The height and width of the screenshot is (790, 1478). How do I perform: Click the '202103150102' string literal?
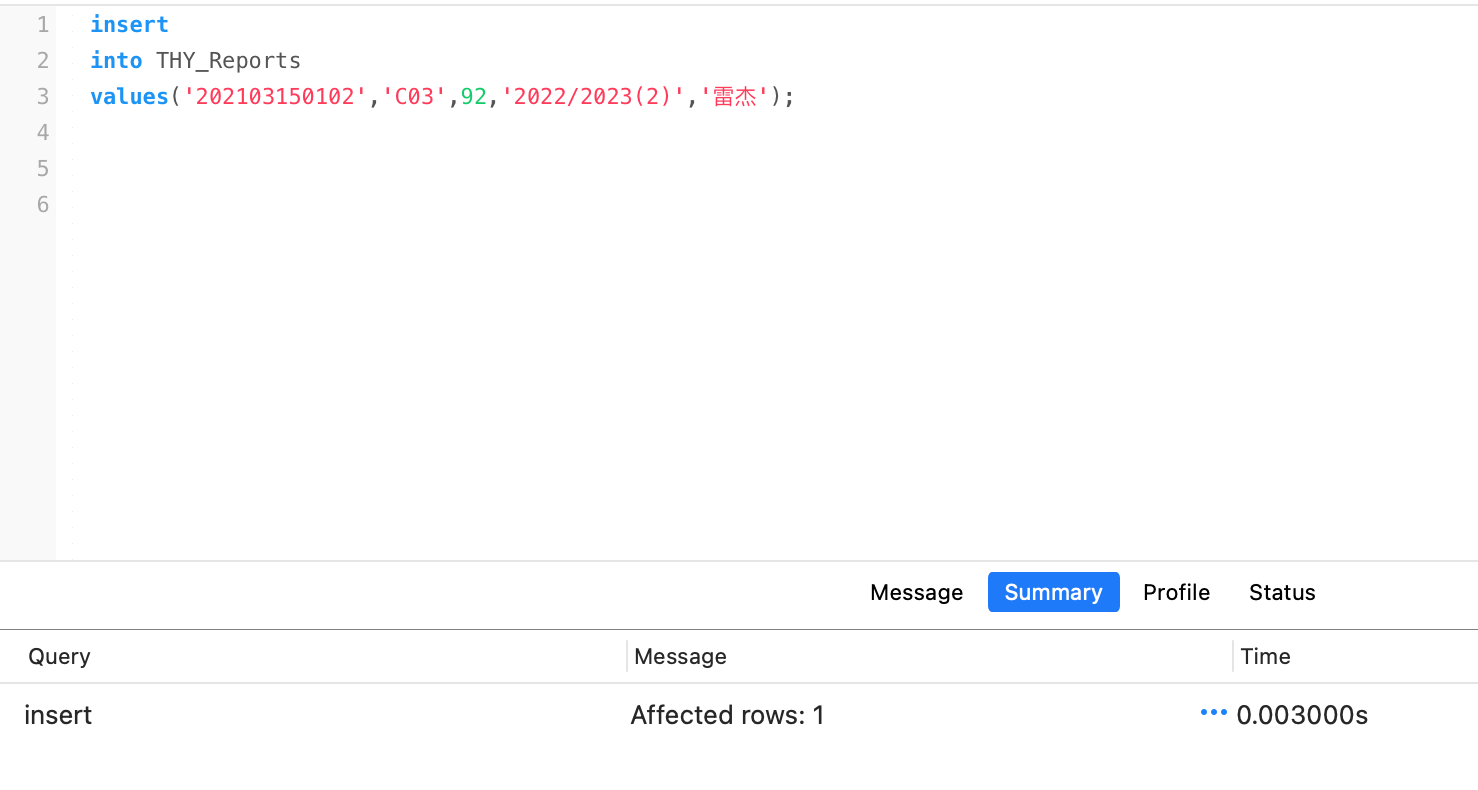pyautogui.click(x=276, y=96)
